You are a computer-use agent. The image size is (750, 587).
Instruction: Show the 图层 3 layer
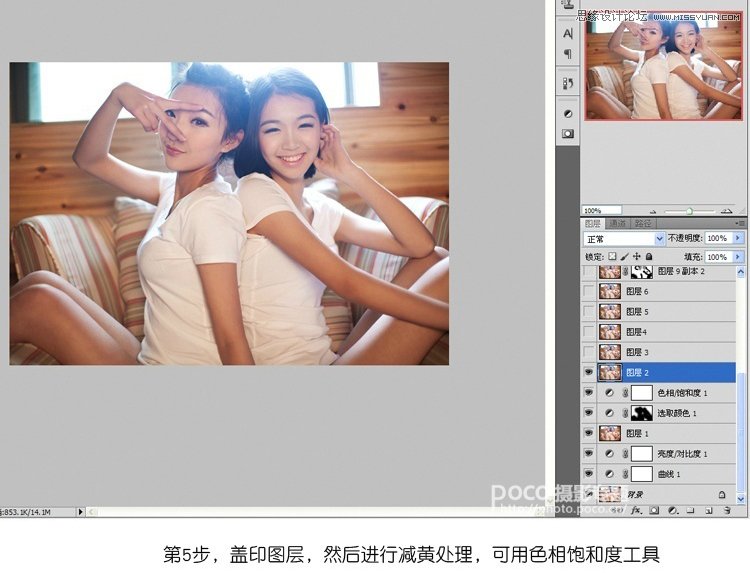tap(589, 352)
